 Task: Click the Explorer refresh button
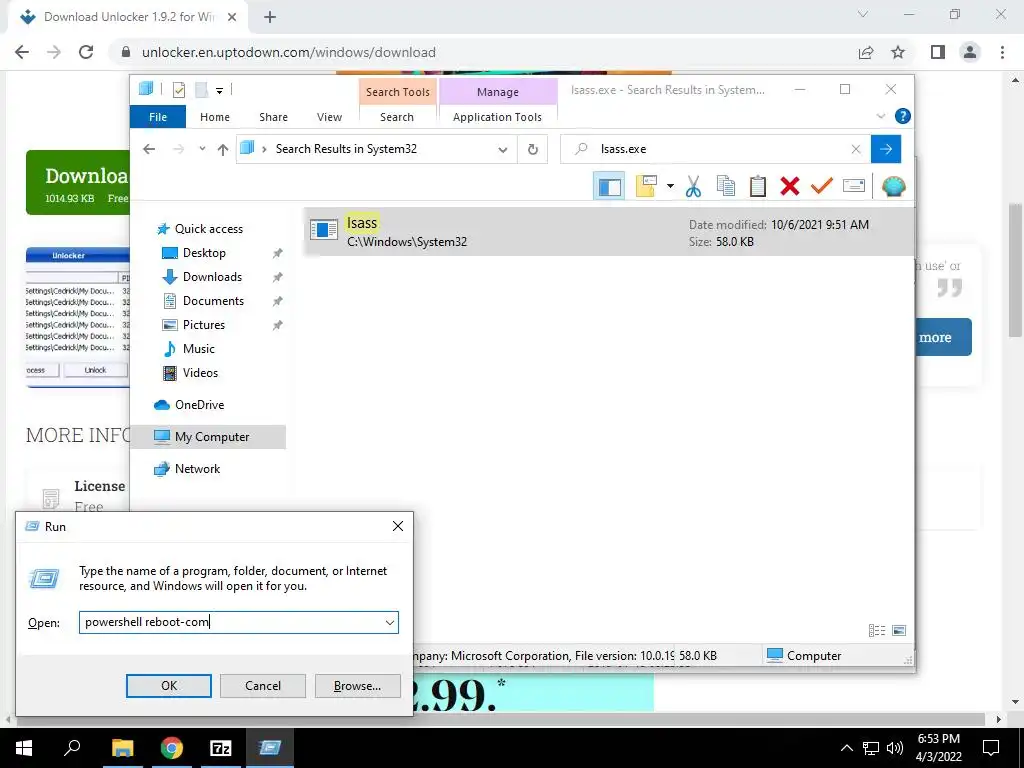click(533, 150)
